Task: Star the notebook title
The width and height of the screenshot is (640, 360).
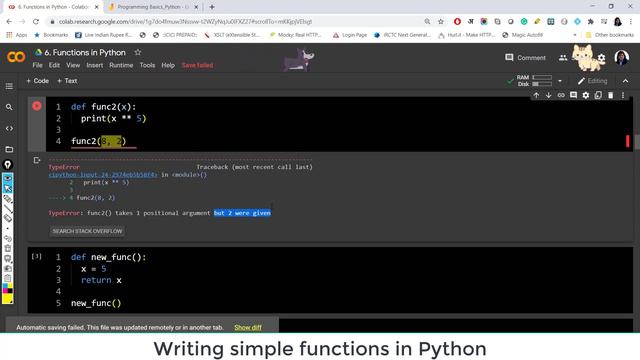Action: coord(138,52)
